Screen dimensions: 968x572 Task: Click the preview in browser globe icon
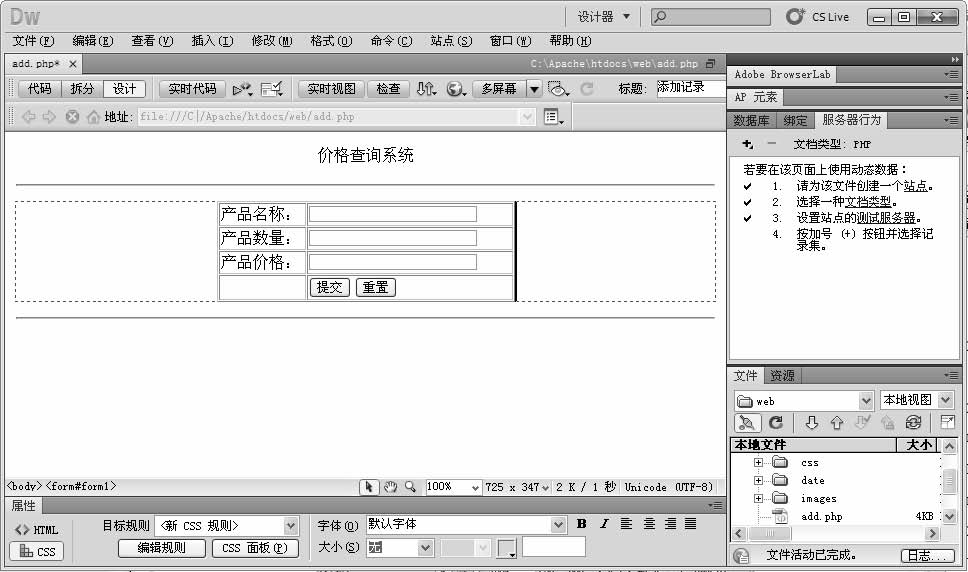[x=456, y=89]
